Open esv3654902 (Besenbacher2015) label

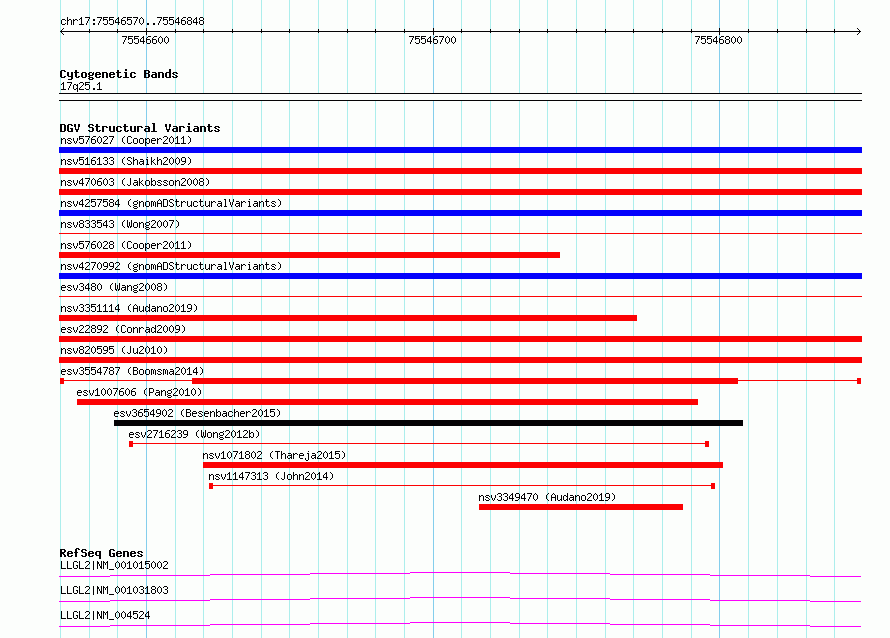(197, 413)
